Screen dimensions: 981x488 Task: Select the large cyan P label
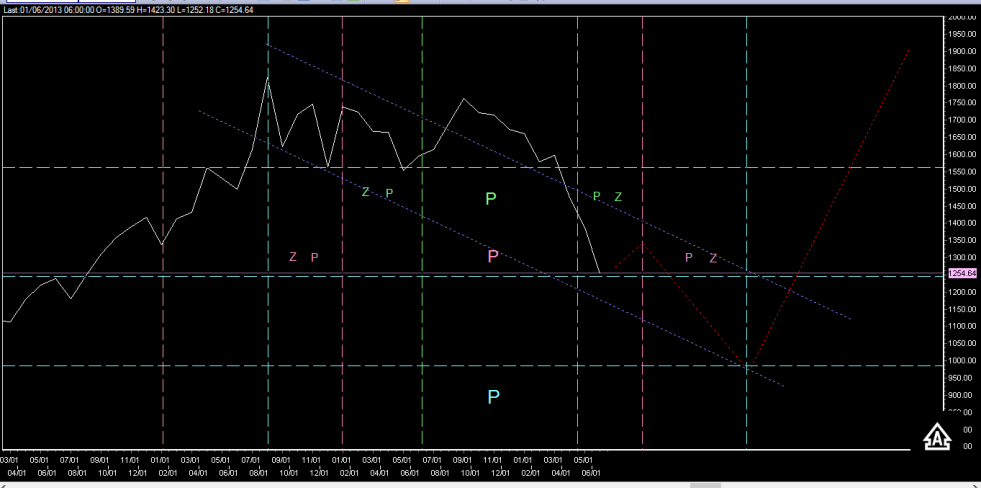pyautogui.click(x=494, y=397)
